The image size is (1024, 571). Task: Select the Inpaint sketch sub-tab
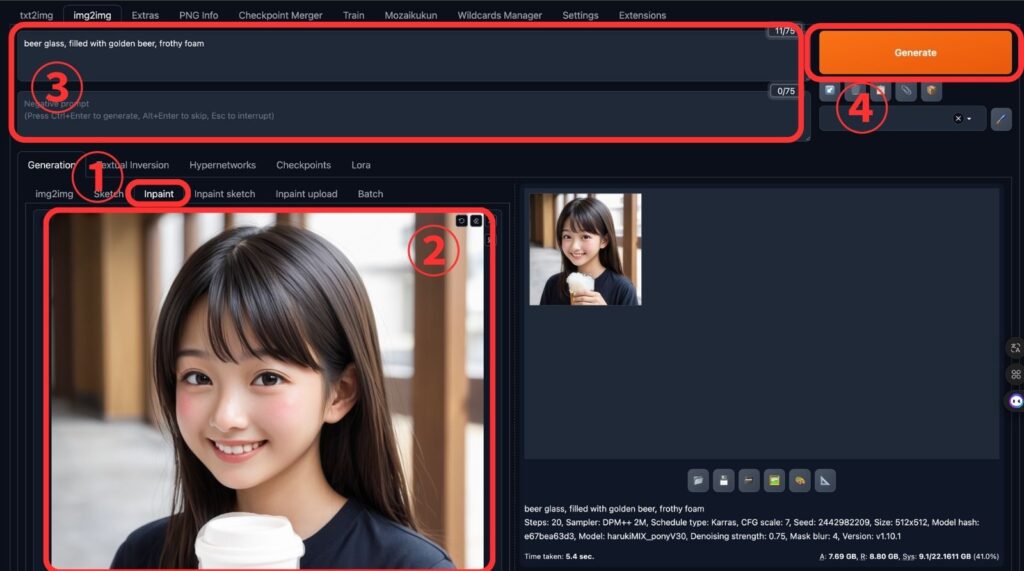tap(224, 194)
